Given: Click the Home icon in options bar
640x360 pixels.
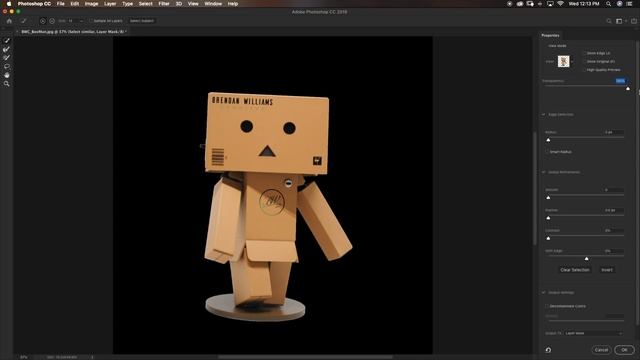Looking at the screenshot, I should (x=9, y=21).
